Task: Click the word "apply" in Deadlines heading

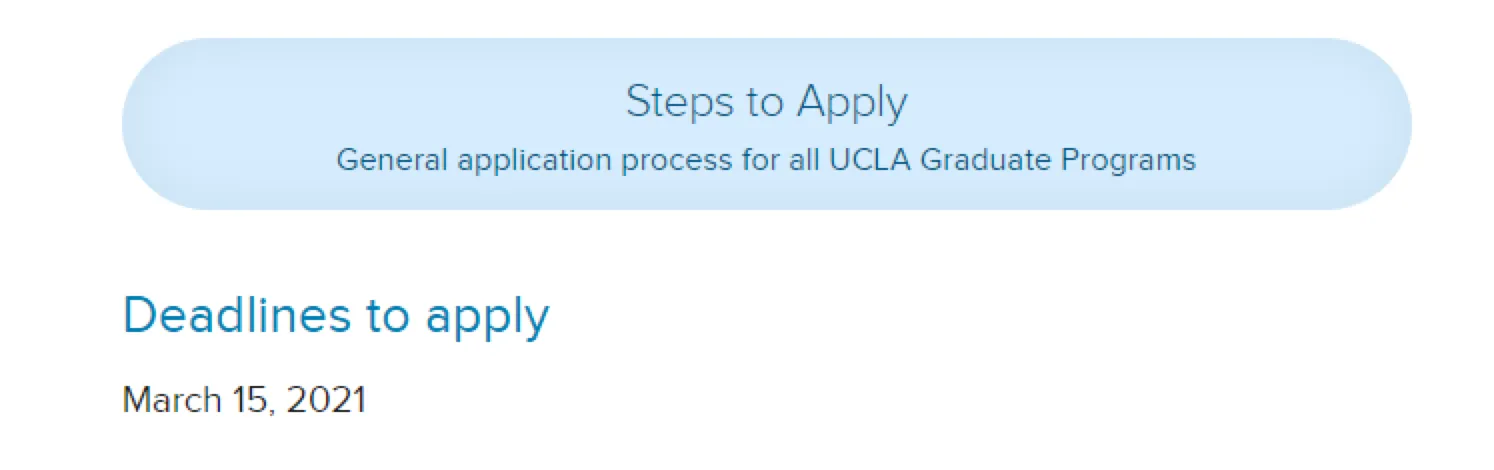Action: pyautogui.click(x=488, y=318)
